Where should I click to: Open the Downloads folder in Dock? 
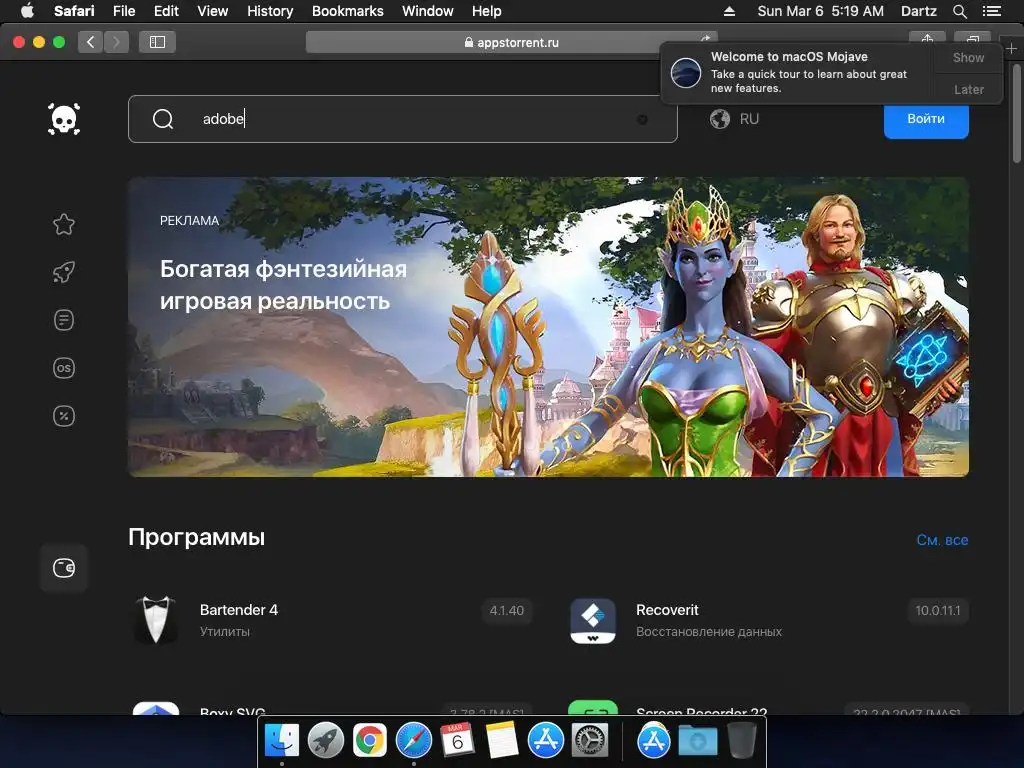click(697, 741)
